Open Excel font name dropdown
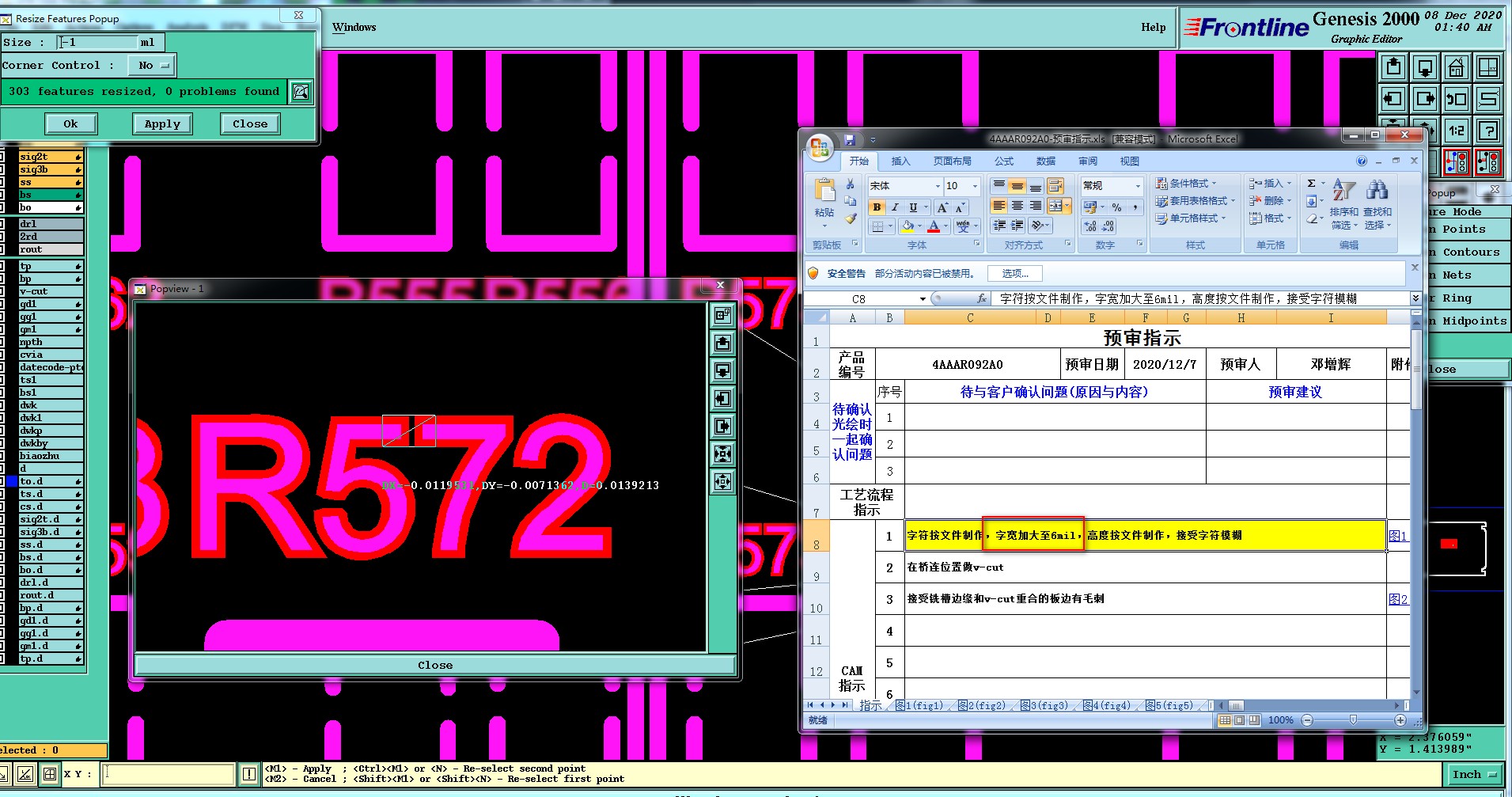The image size is (1512, 797). [x=938, y=186]
